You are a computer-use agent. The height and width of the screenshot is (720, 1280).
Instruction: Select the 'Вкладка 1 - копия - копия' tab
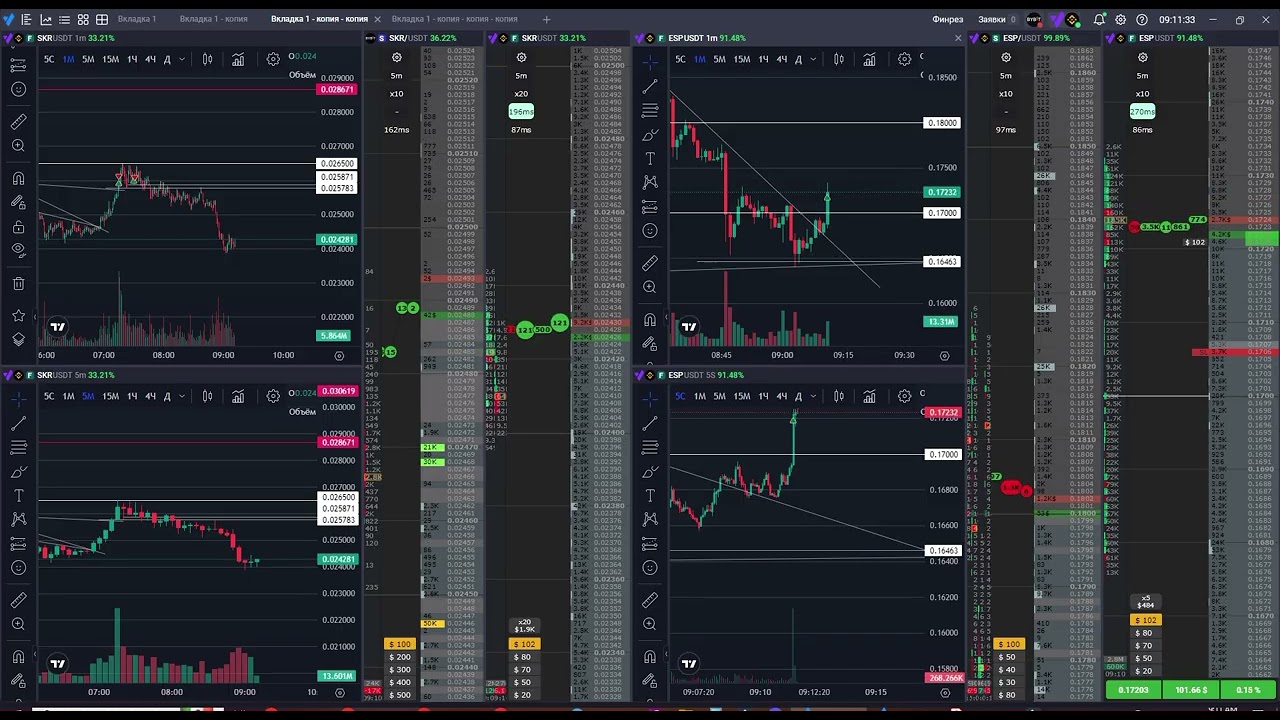pyautogui.click(x=319, y=19)
